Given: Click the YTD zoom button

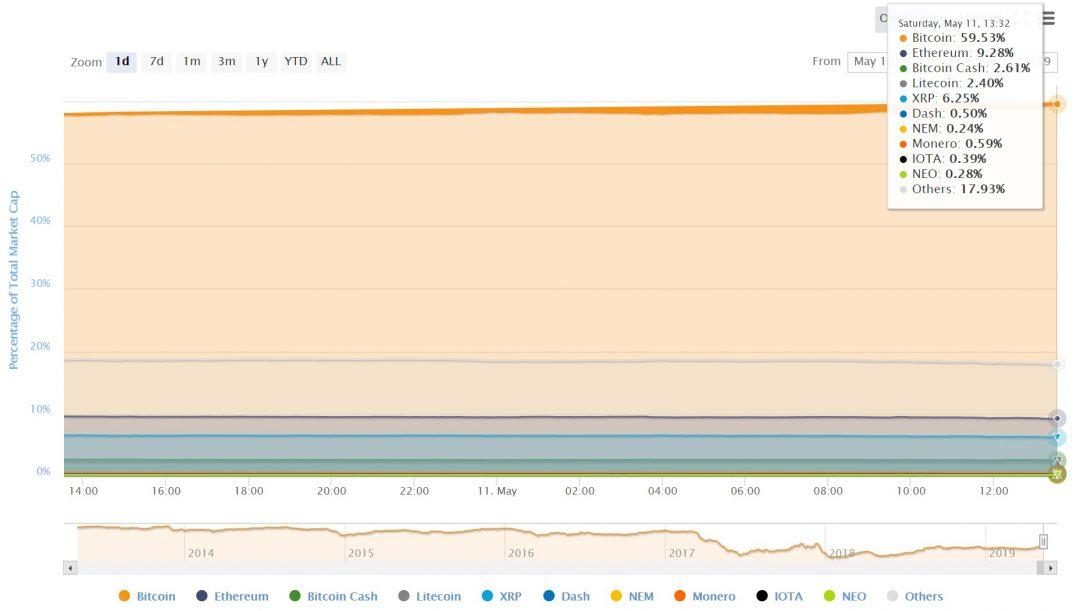Looking at the screenshot, I should pyautogui.click(x=296, y=61).
